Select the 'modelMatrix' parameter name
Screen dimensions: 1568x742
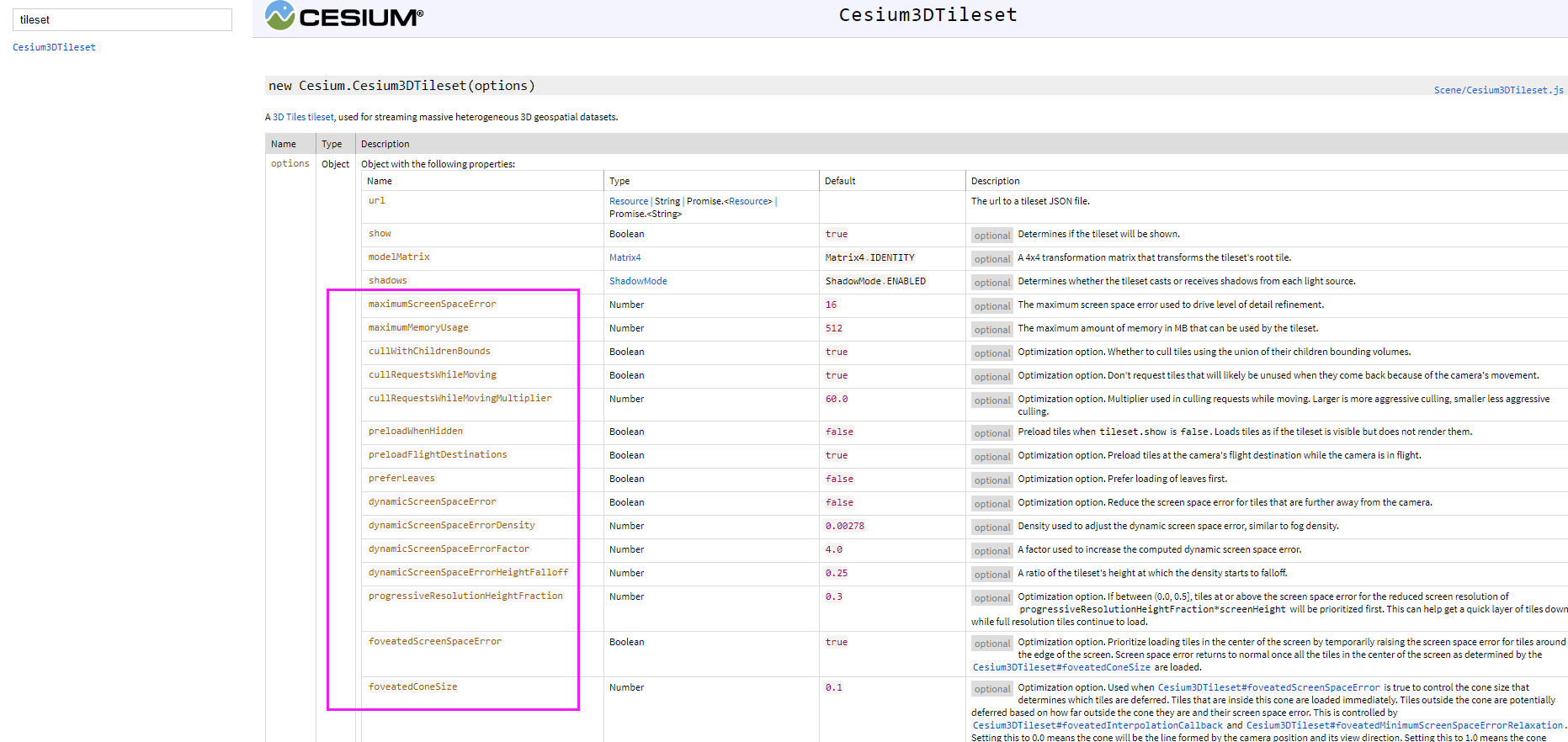(x=399, y=257)
